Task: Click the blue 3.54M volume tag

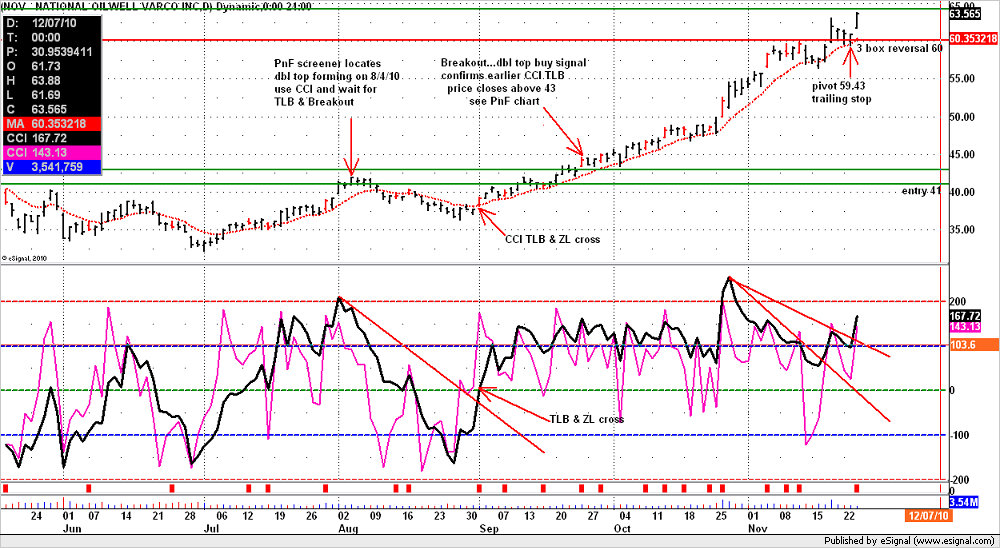Action: (964, 503)
